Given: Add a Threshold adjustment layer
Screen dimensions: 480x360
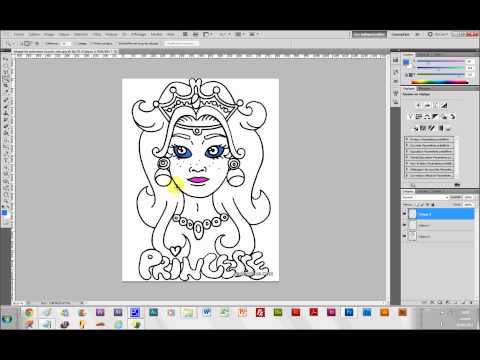Looking at the screenshot, I should (x=432, y=128).
